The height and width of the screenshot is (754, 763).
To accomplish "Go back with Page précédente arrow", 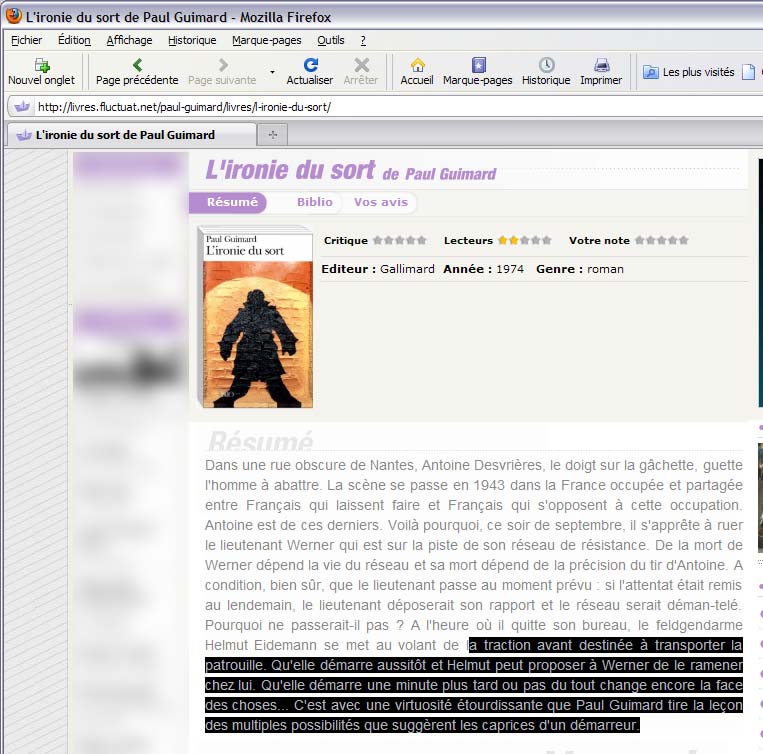I will [137, 65].
